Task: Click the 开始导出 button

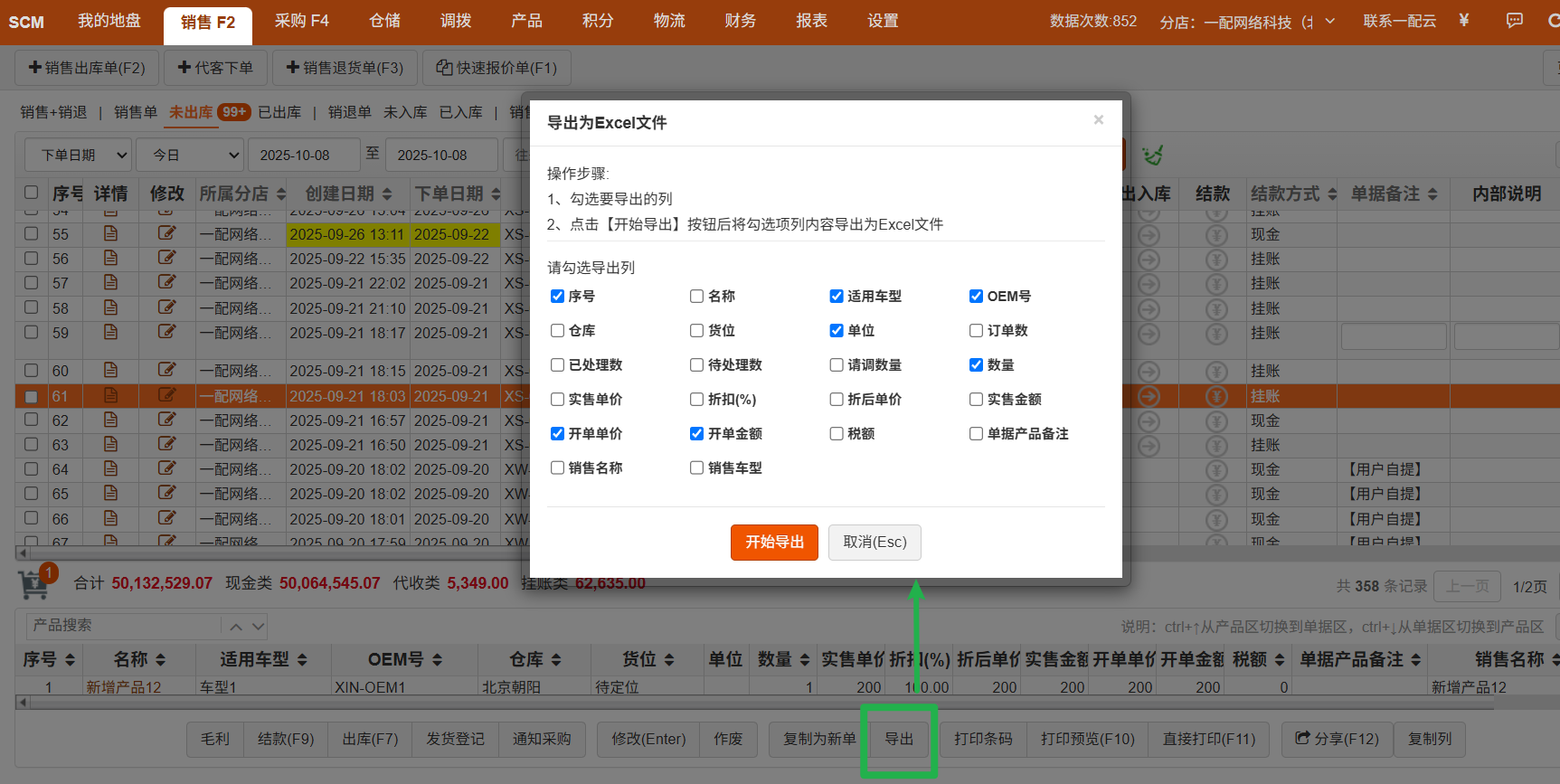Action: tap(774, 543)
